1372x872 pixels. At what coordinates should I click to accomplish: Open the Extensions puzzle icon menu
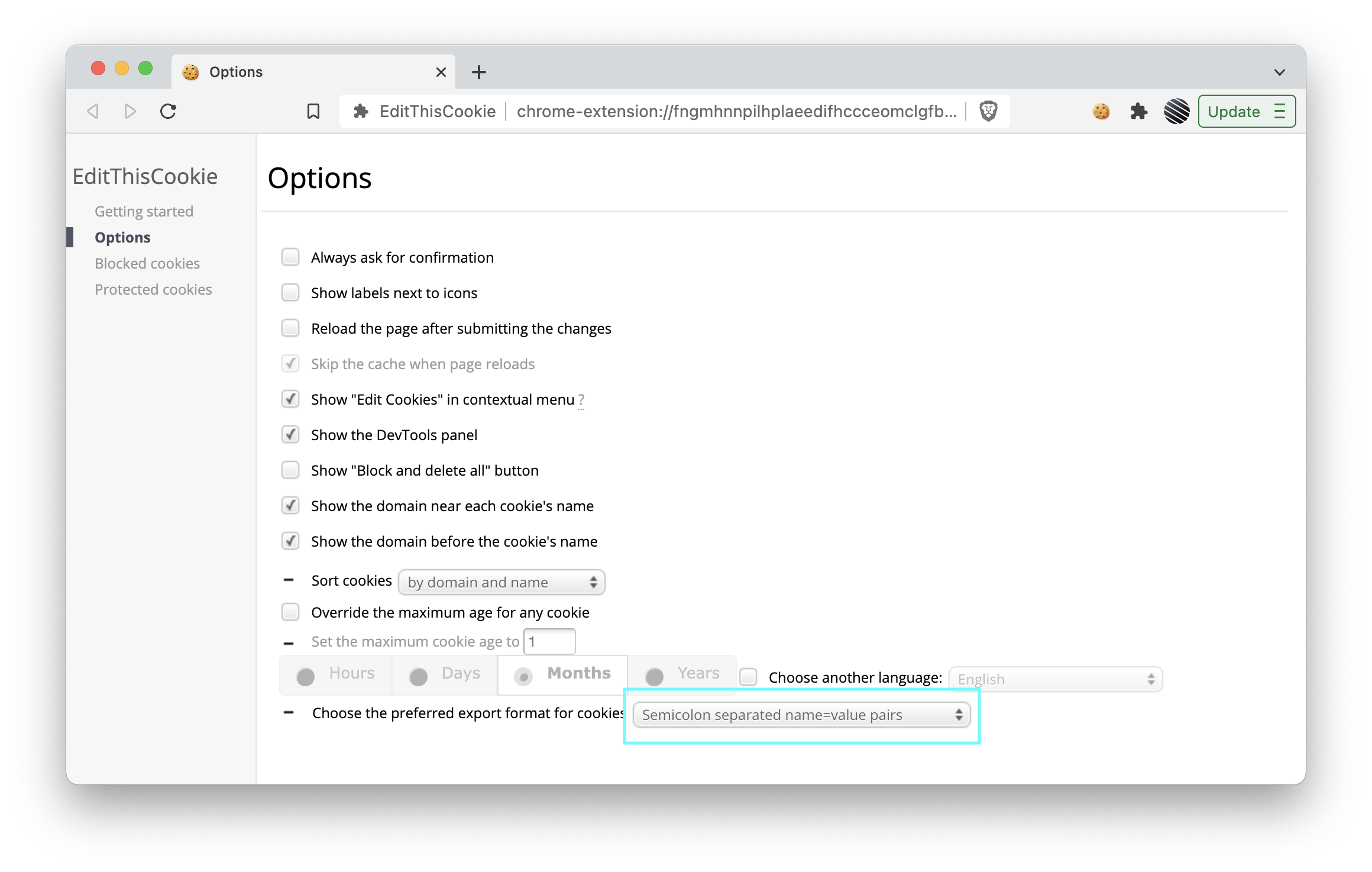(x=1138, y=111)
